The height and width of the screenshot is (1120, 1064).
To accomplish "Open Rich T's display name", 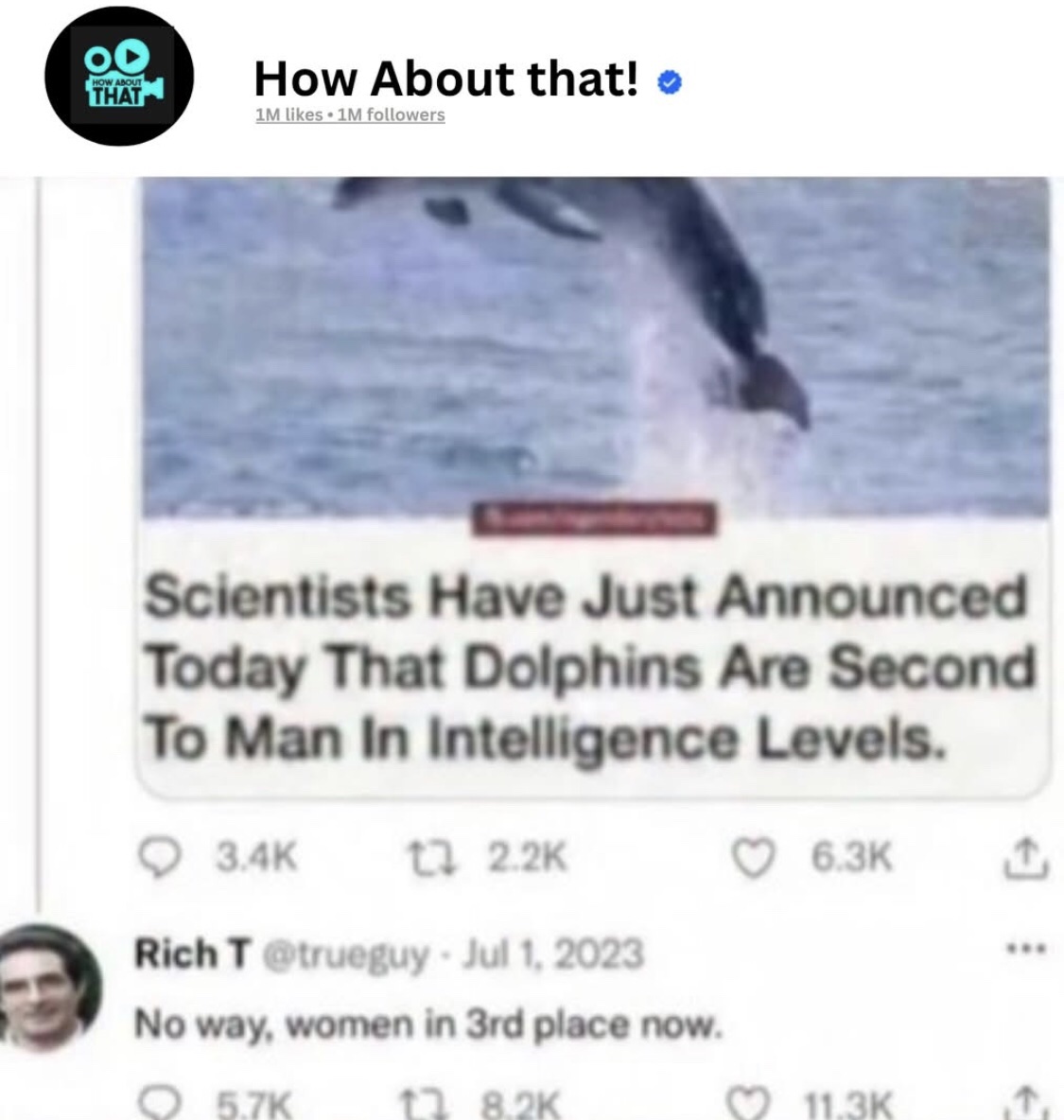I will [193, 954].
